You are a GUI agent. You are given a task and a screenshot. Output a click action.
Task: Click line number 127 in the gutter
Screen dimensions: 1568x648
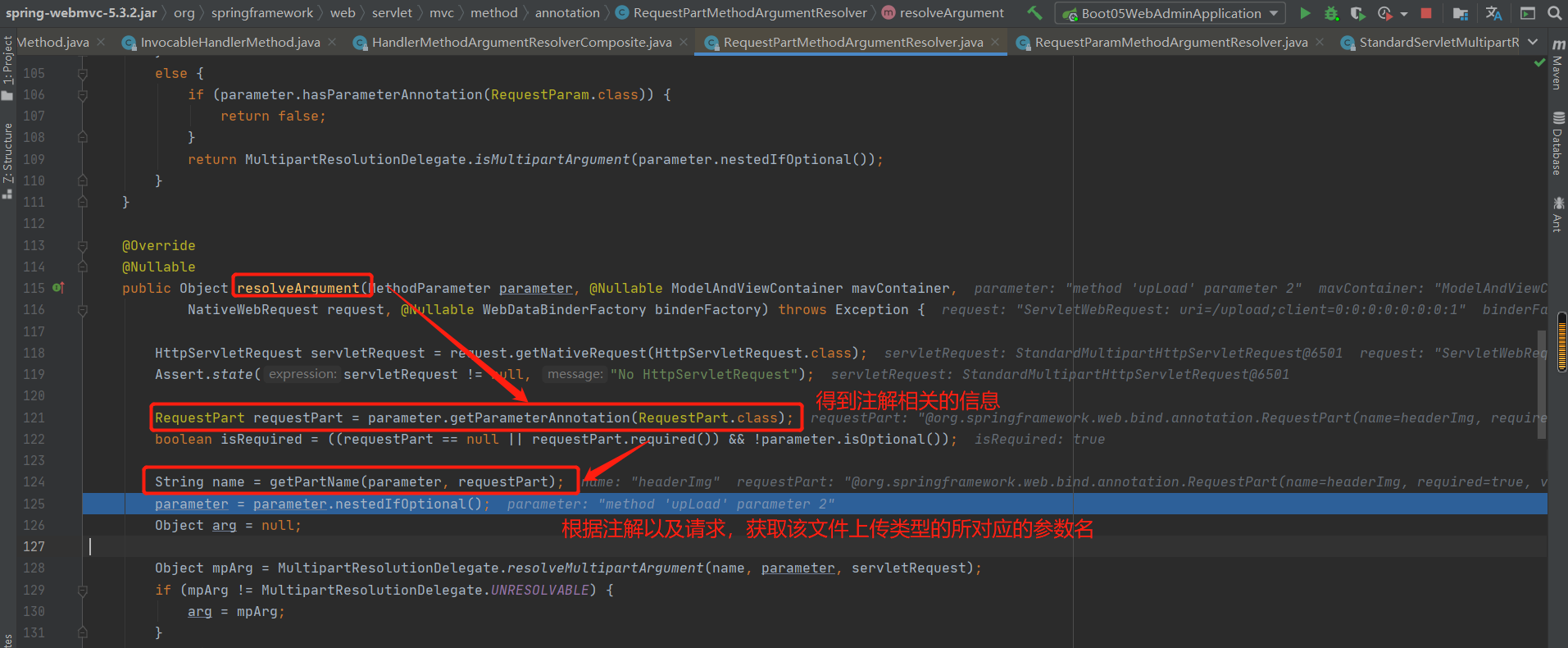point(34,546)
